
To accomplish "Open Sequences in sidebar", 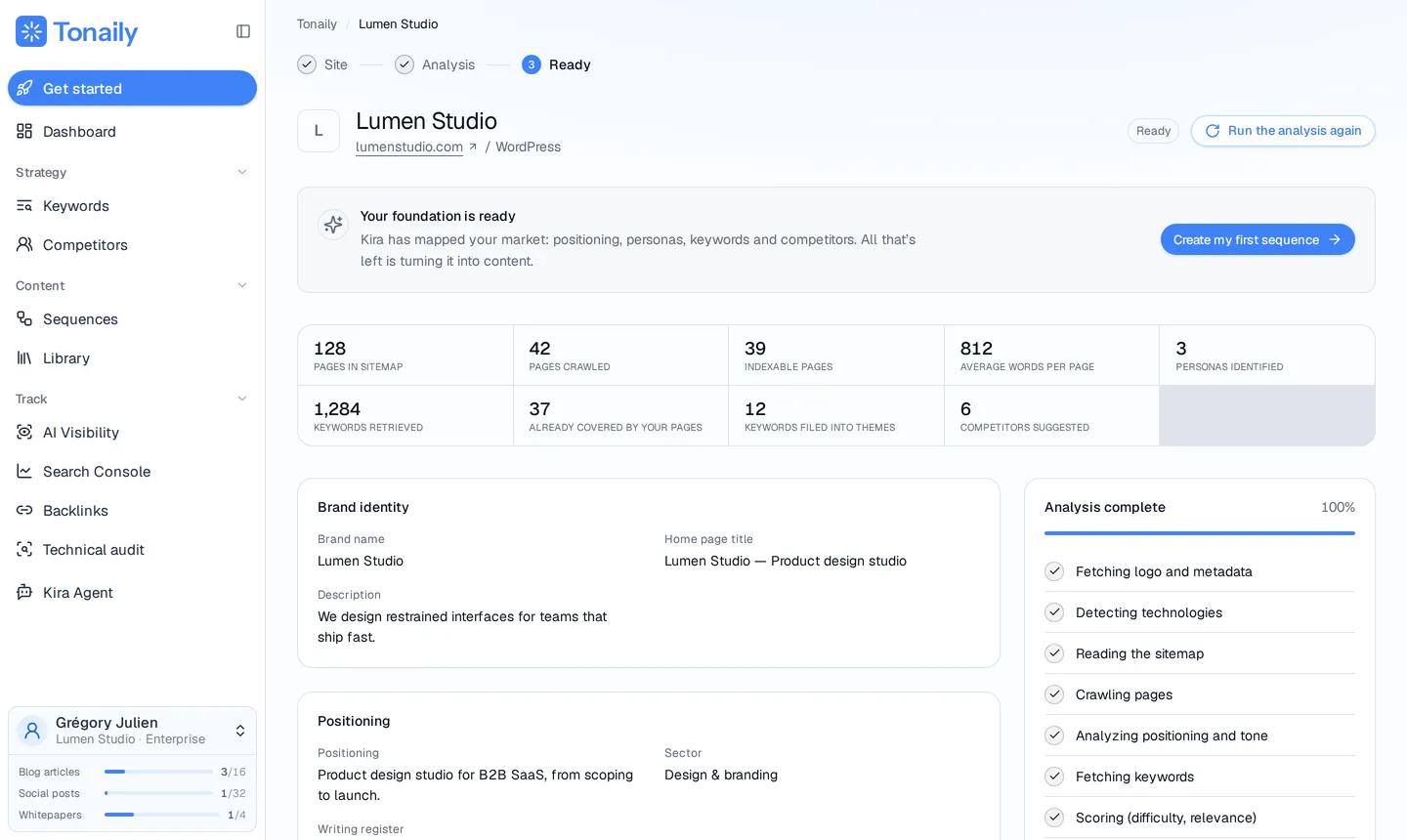I will click(x=132, y=319).
